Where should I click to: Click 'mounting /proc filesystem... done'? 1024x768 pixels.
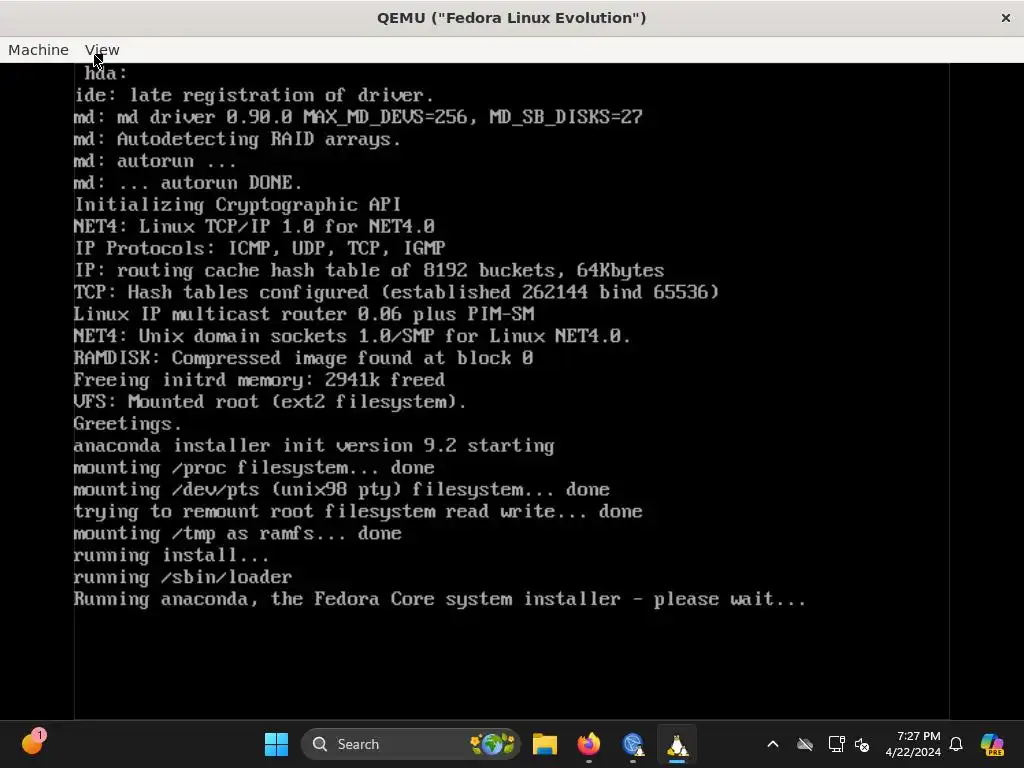coord(253,468)
